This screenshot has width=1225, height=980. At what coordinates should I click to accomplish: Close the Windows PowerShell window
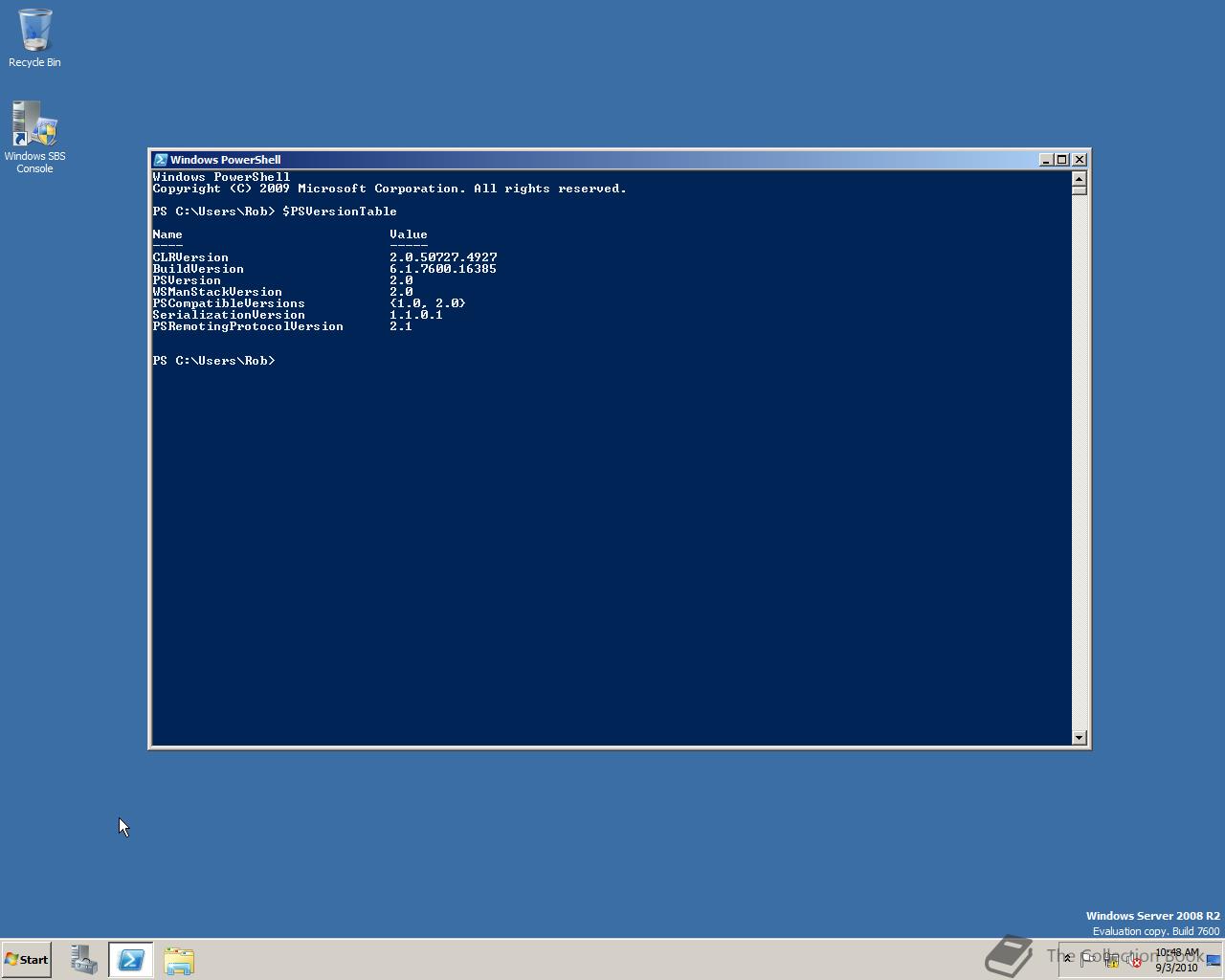[1080, 160]
